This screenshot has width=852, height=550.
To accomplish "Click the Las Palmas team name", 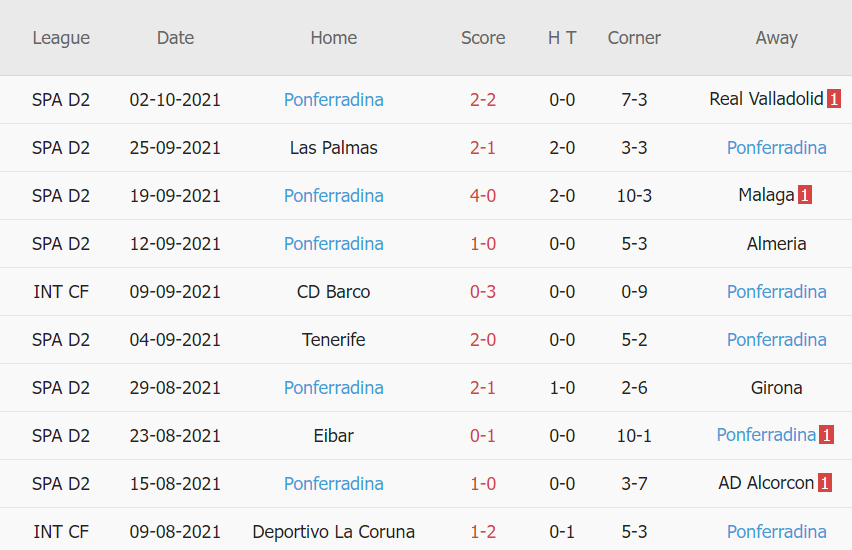I will 333,147.
